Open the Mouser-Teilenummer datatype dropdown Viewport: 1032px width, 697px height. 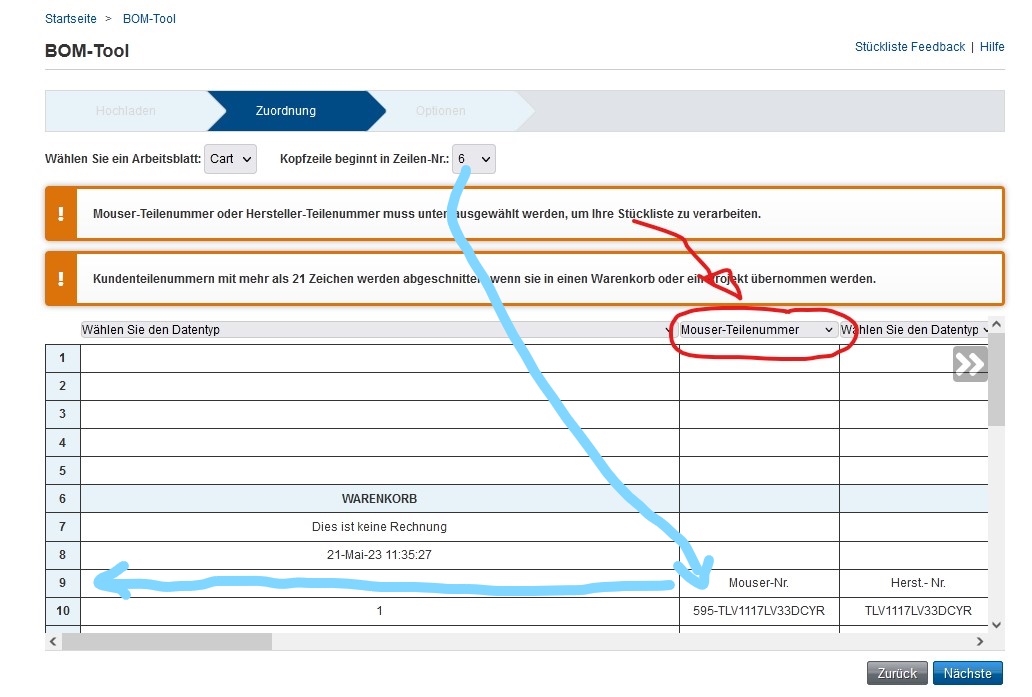(x=758, y=330)
